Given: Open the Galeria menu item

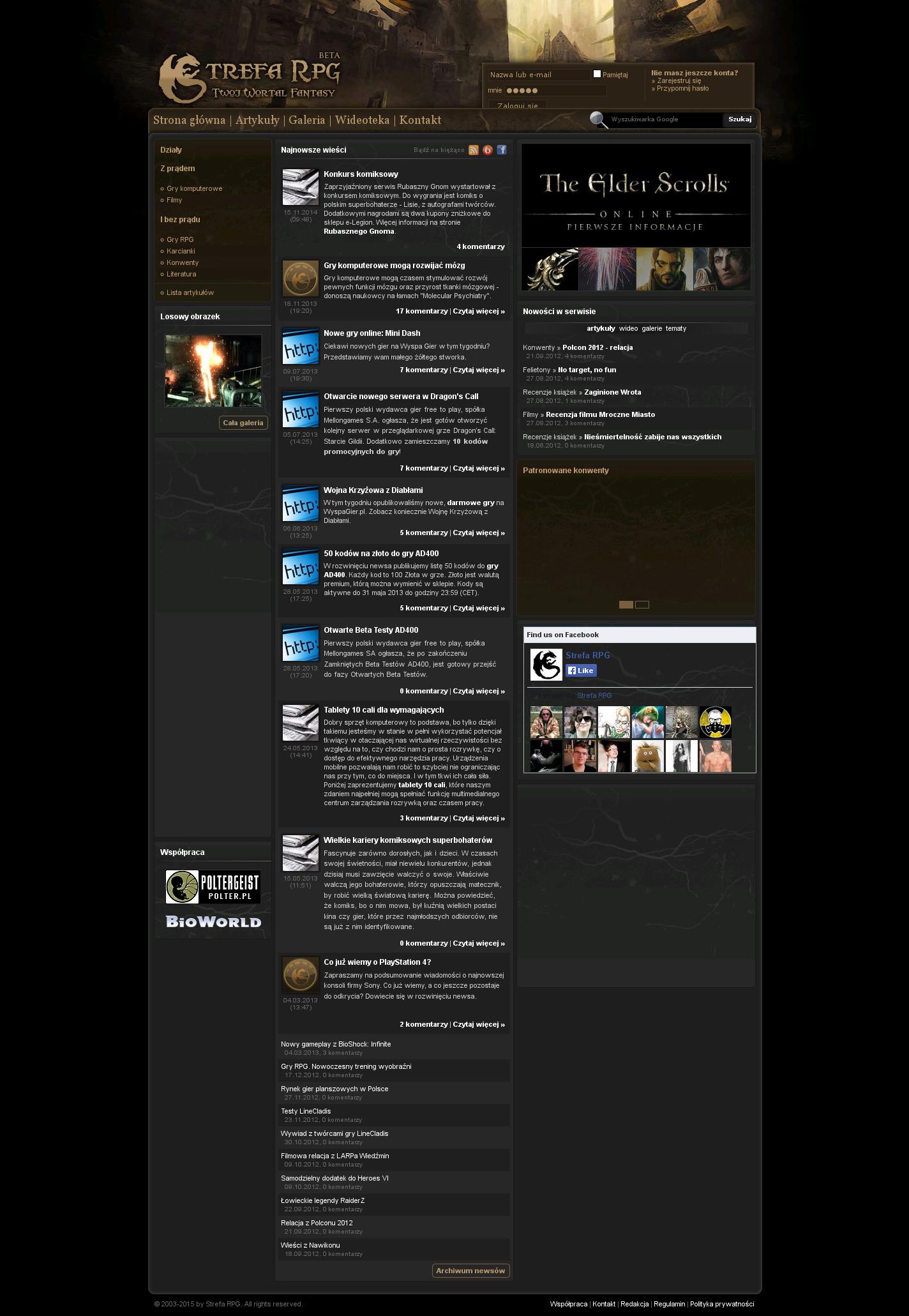Looking at the screenshot, I should tap(306, 120).
